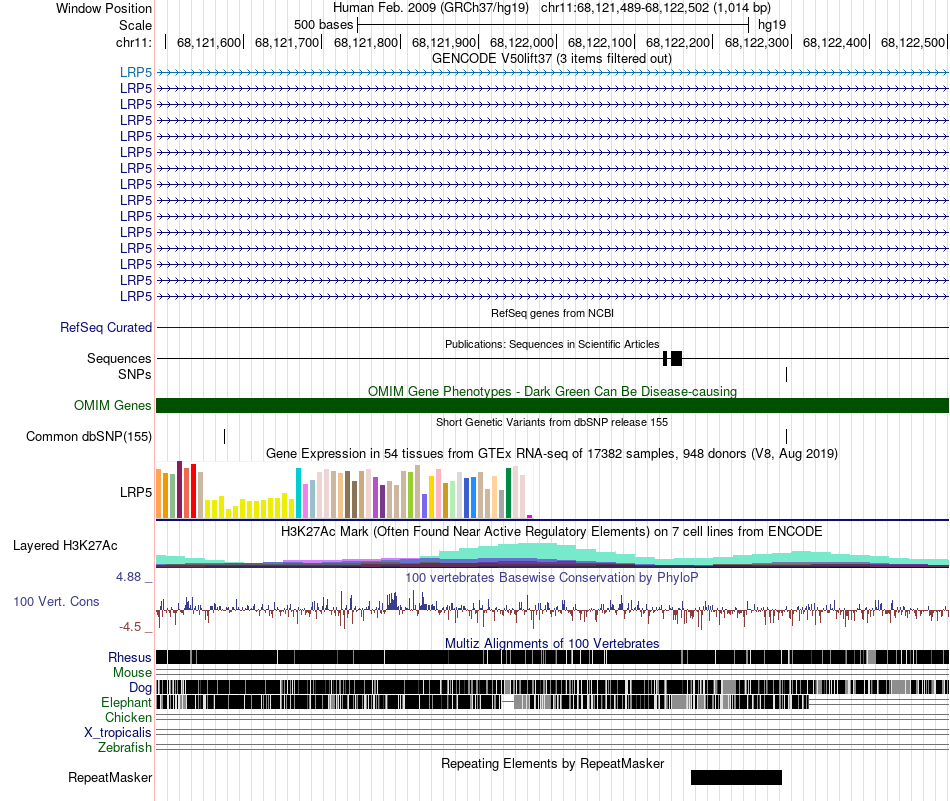Open the H3K27Ac Mark track title
Image resolution: width=950 pixels, height=801 pixels.
(x=552, y=531)
